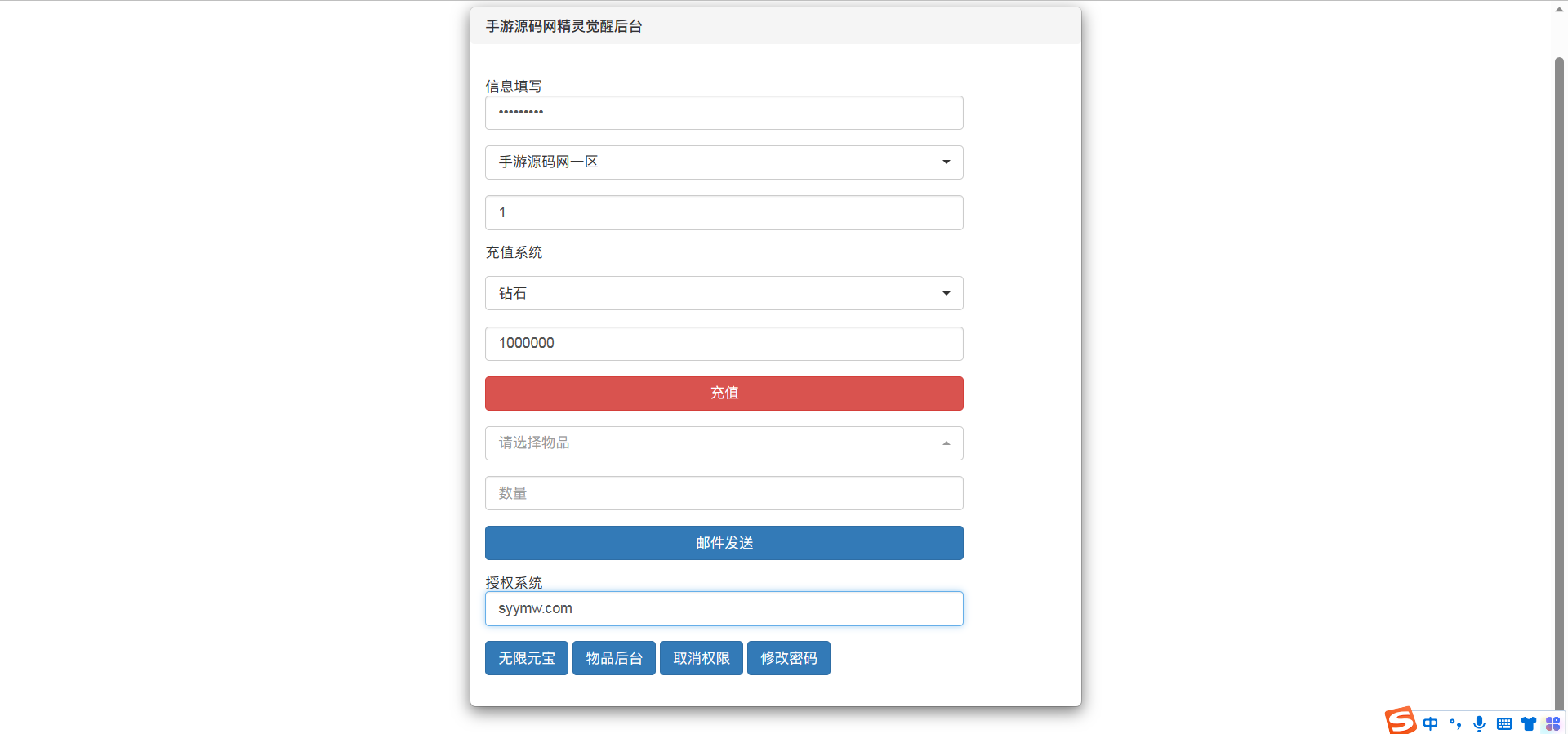Click the authorization field showing syymw.com

pyautogui.click(x=724, y=609)
